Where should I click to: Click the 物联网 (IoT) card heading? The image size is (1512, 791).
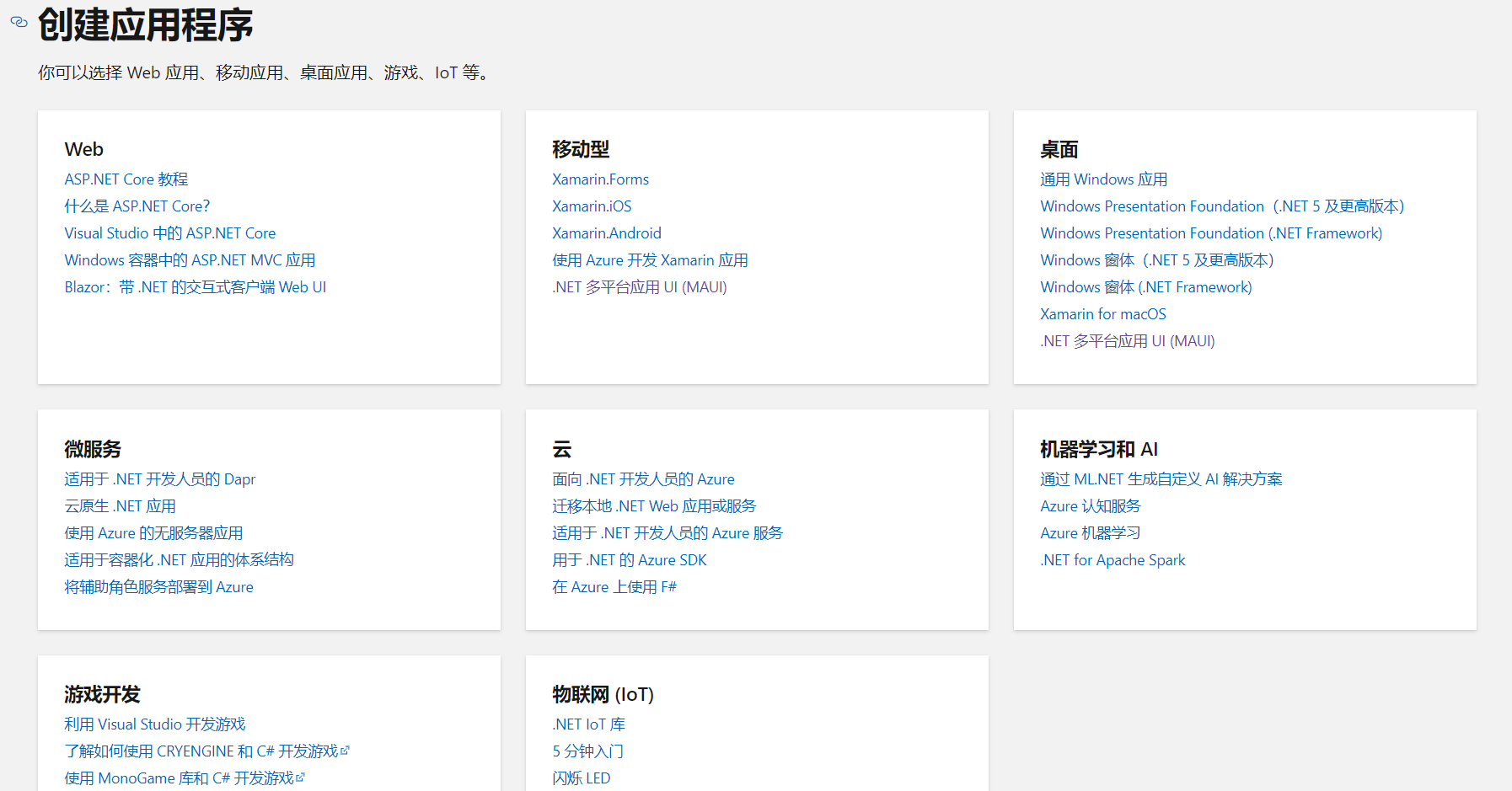coord(603,694)
